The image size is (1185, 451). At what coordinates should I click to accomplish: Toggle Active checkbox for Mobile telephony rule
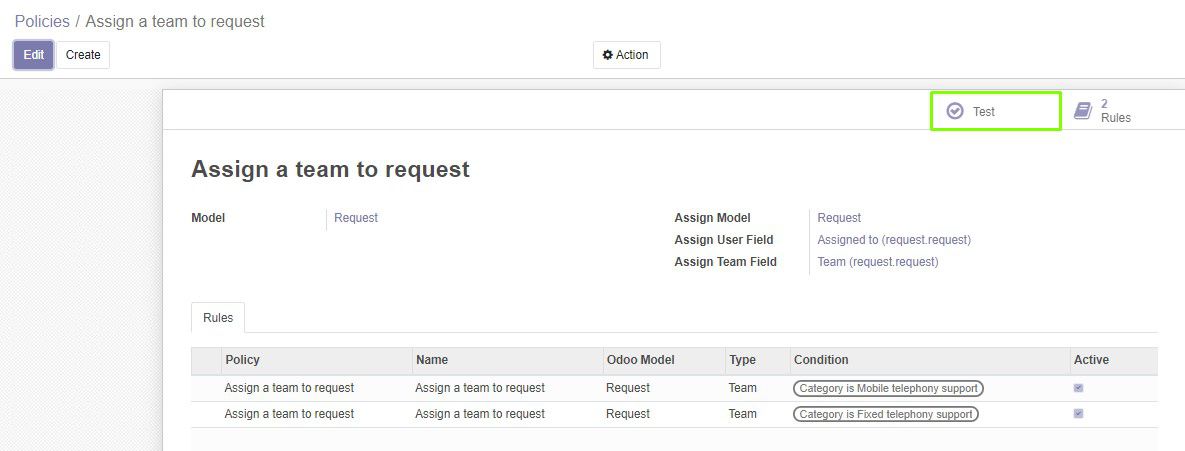click(1078, 388)
